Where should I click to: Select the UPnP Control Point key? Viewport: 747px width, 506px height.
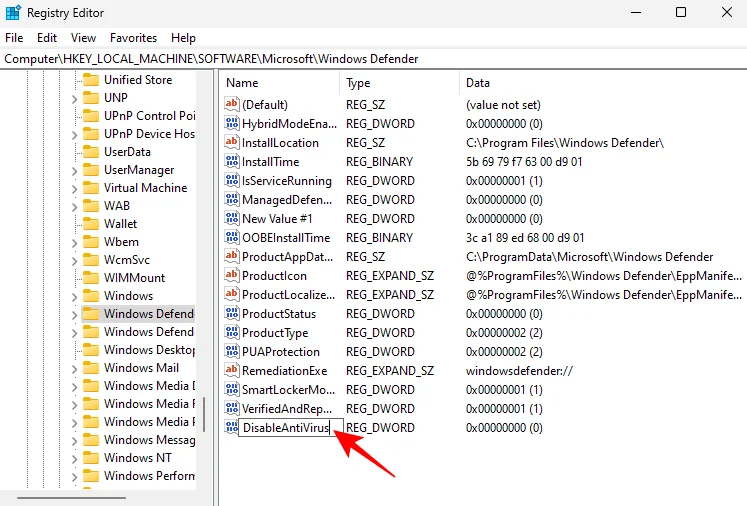(150, 116)
